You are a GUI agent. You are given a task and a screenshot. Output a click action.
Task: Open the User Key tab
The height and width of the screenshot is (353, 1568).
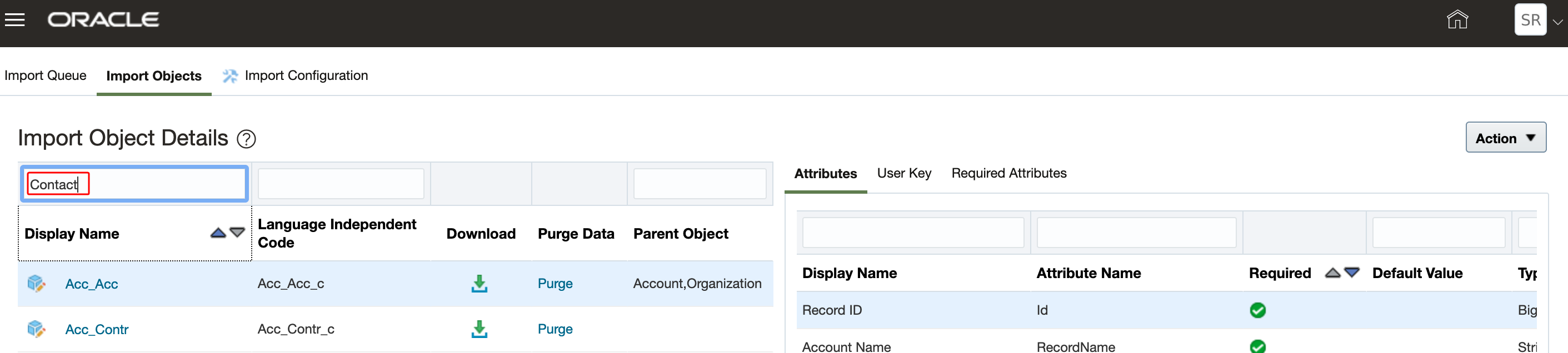903,173
